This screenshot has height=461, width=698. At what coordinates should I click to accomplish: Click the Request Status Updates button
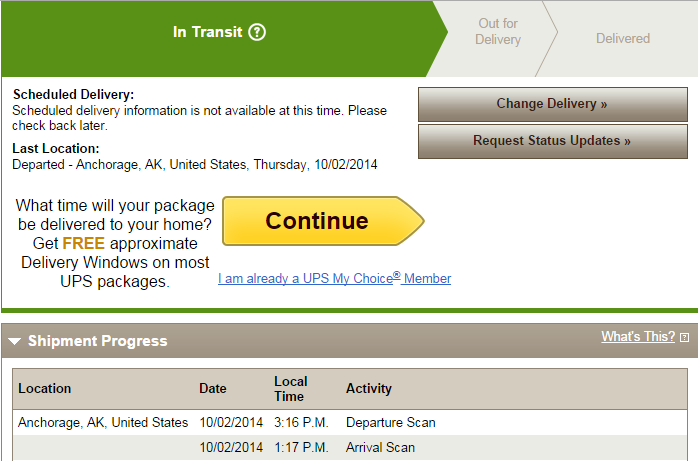click(x=552, y=141)
